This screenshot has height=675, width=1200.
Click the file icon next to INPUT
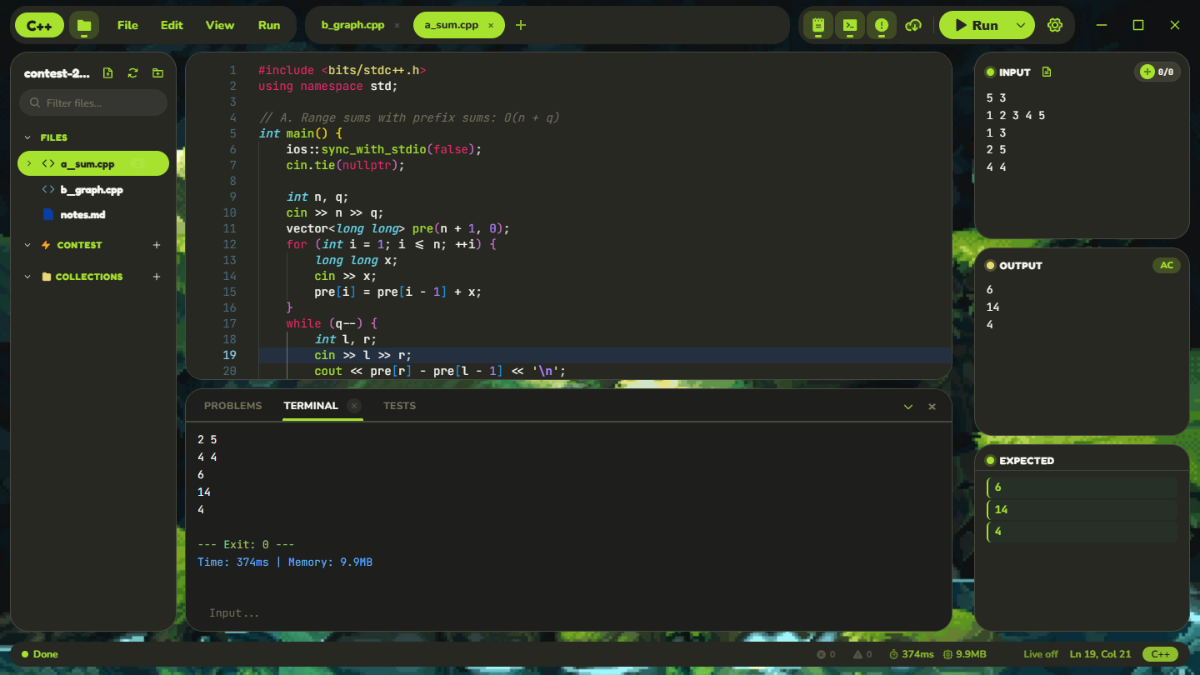coord(1047,72)
